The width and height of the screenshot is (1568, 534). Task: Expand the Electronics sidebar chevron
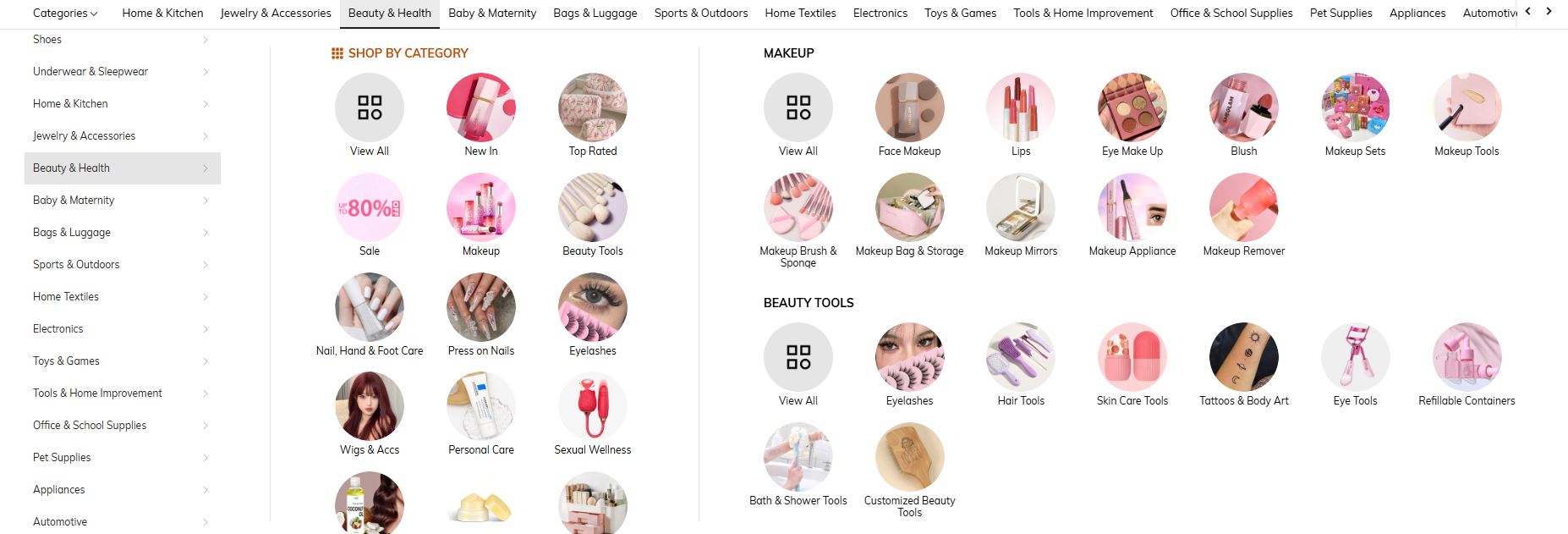pos(205,329)
